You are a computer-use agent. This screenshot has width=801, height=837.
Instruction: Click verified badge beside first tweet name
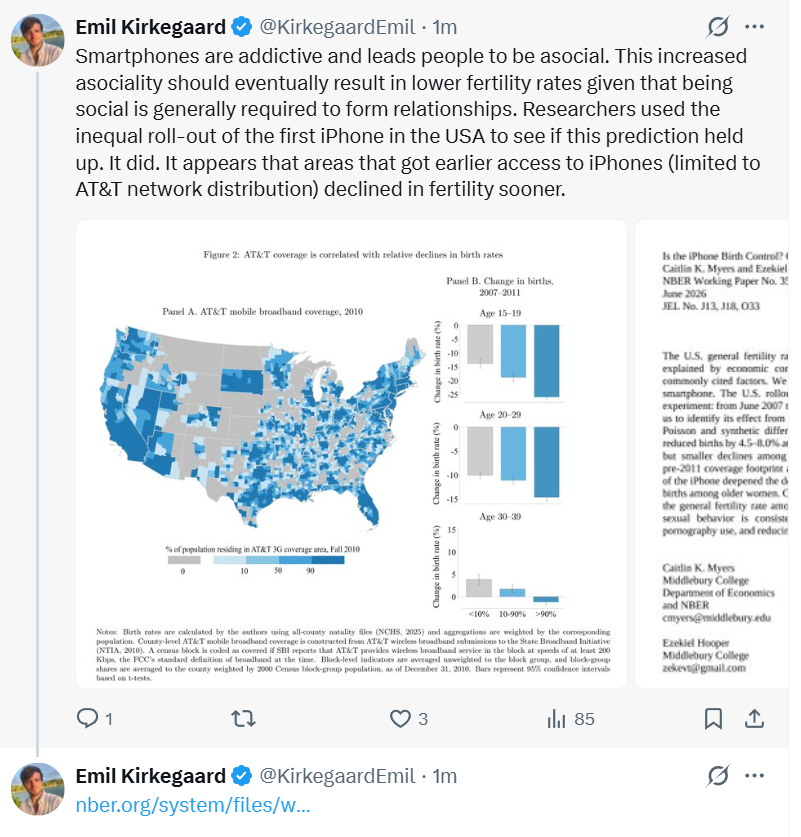(x=242, y=27)
